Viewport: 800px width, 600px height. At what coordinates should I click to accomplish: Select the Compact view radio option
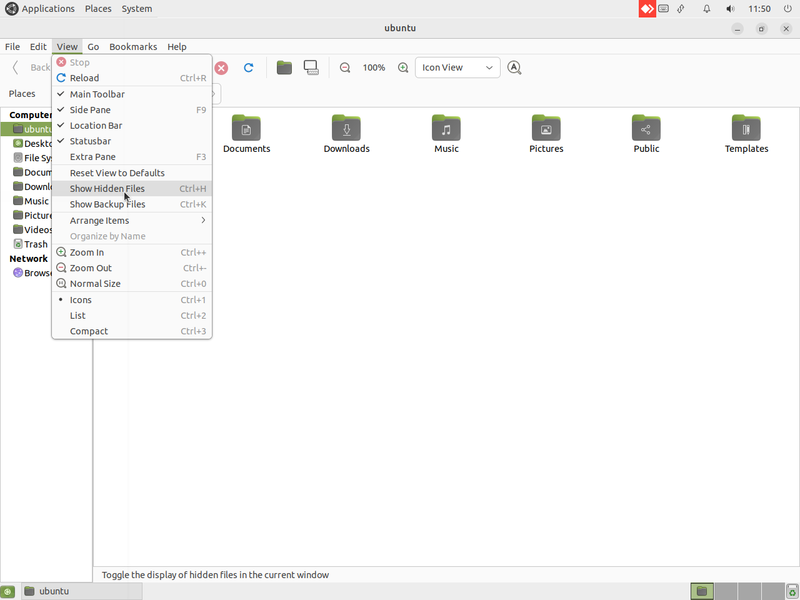(132, 331)
